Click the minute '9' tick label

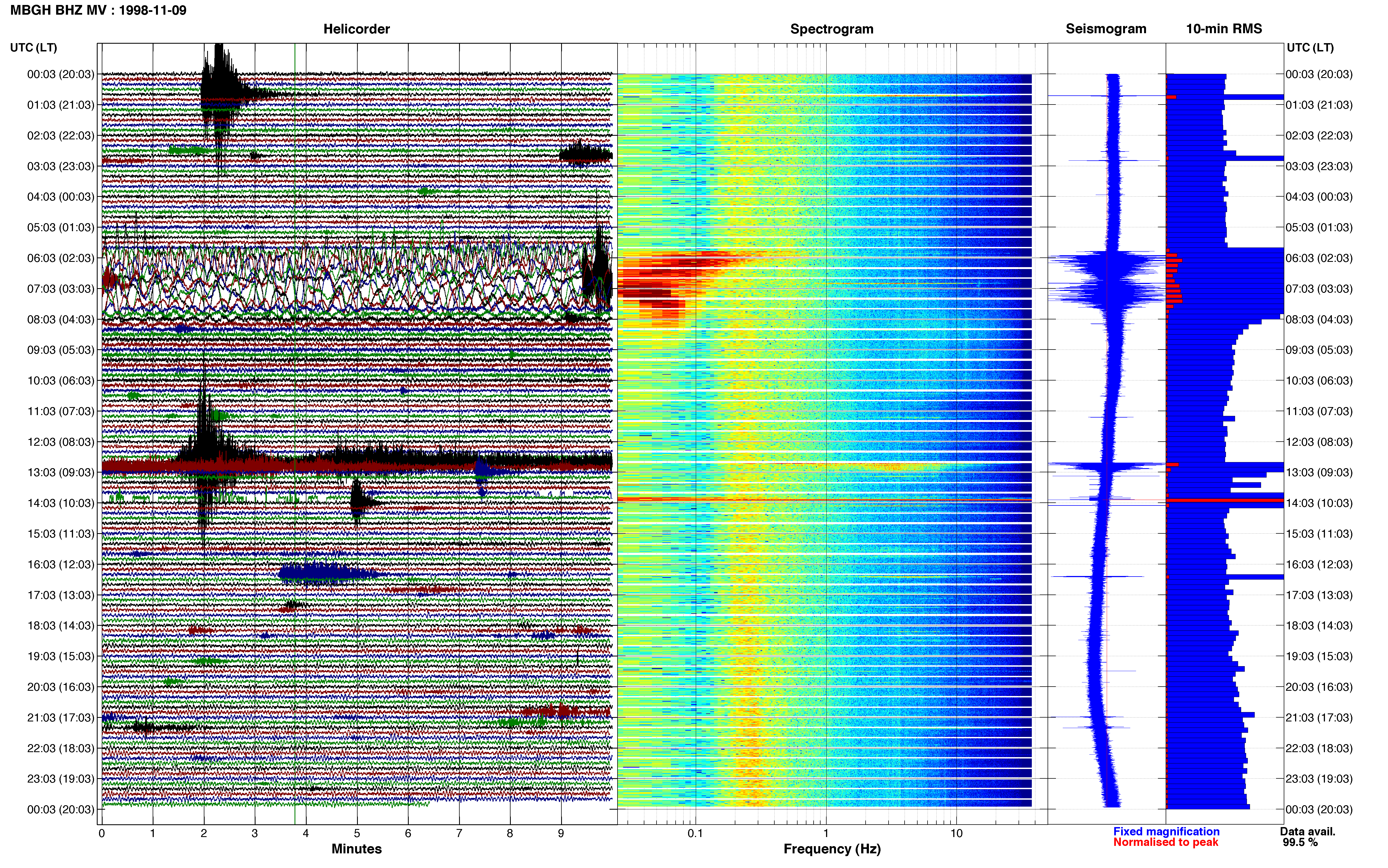(x=561, y=833)
